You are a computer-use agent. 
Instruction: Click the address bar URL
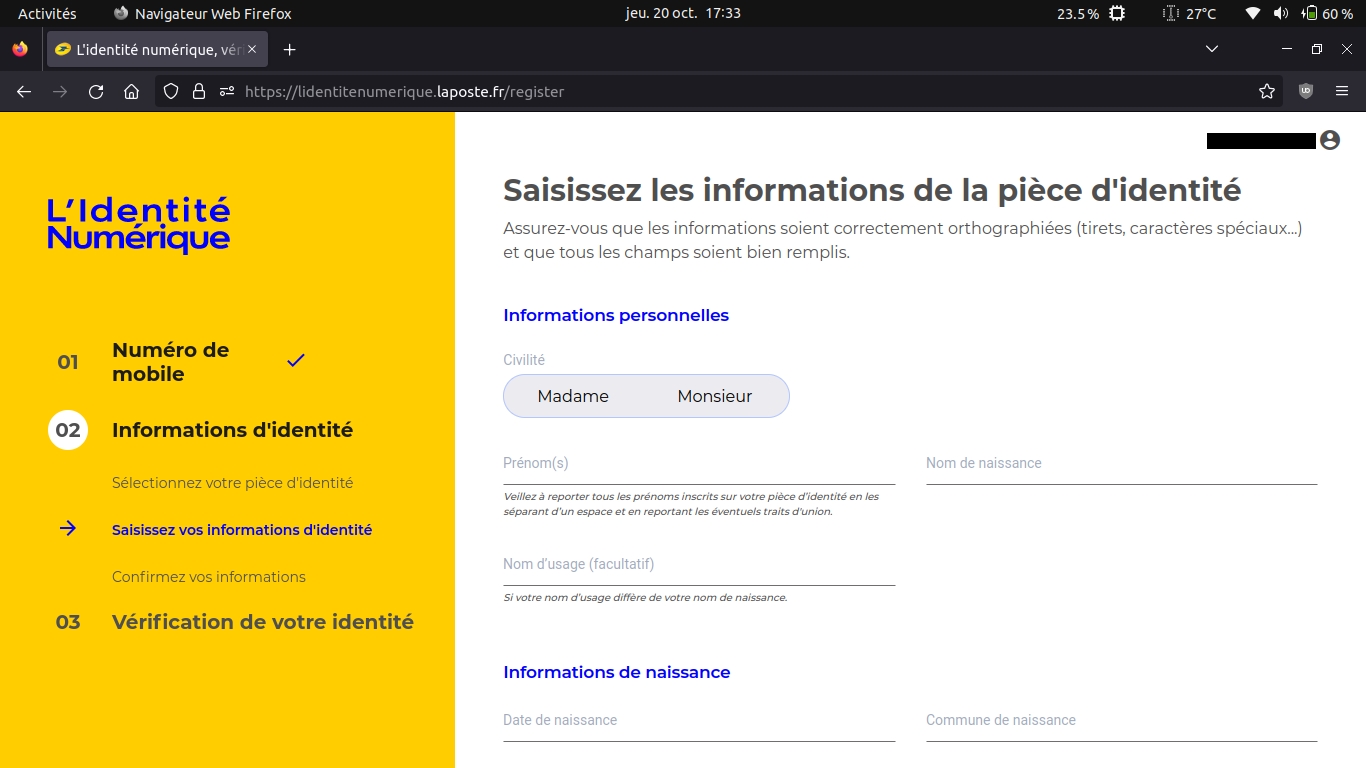pos(404,92)
